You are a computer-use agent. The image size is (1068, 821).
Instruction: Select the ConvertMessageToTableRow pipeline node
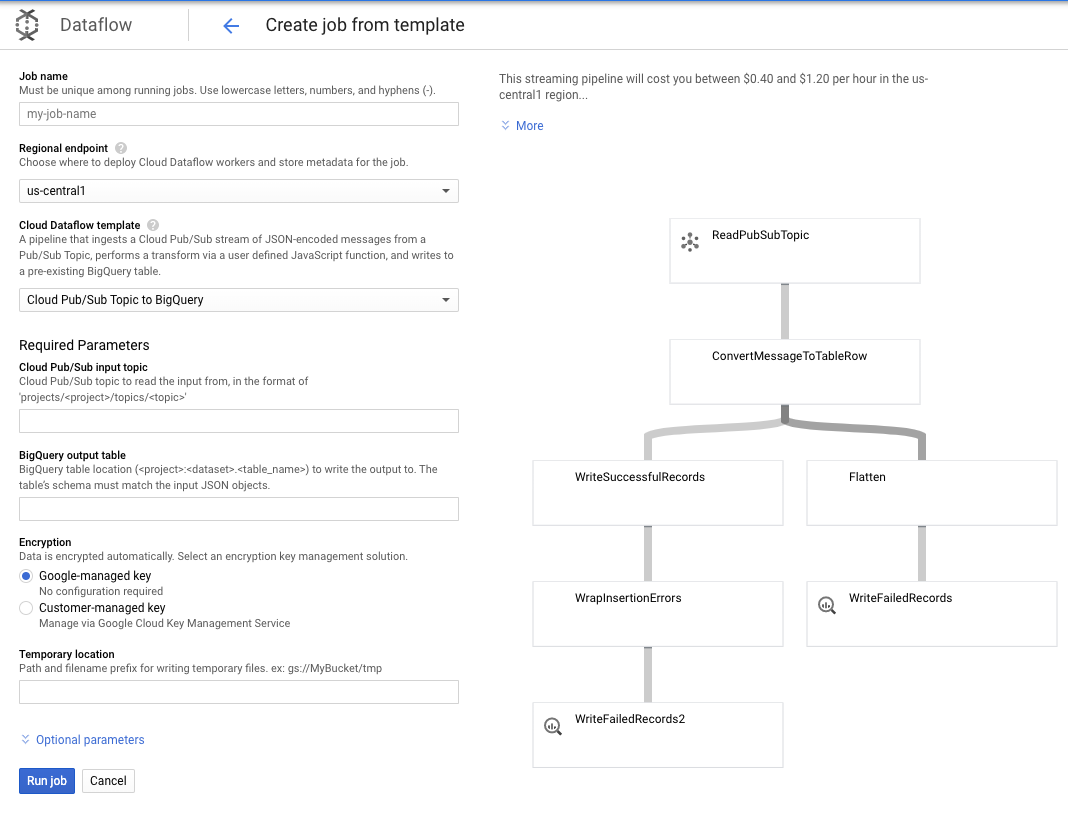pyautogui.click(x=794, y=371)
